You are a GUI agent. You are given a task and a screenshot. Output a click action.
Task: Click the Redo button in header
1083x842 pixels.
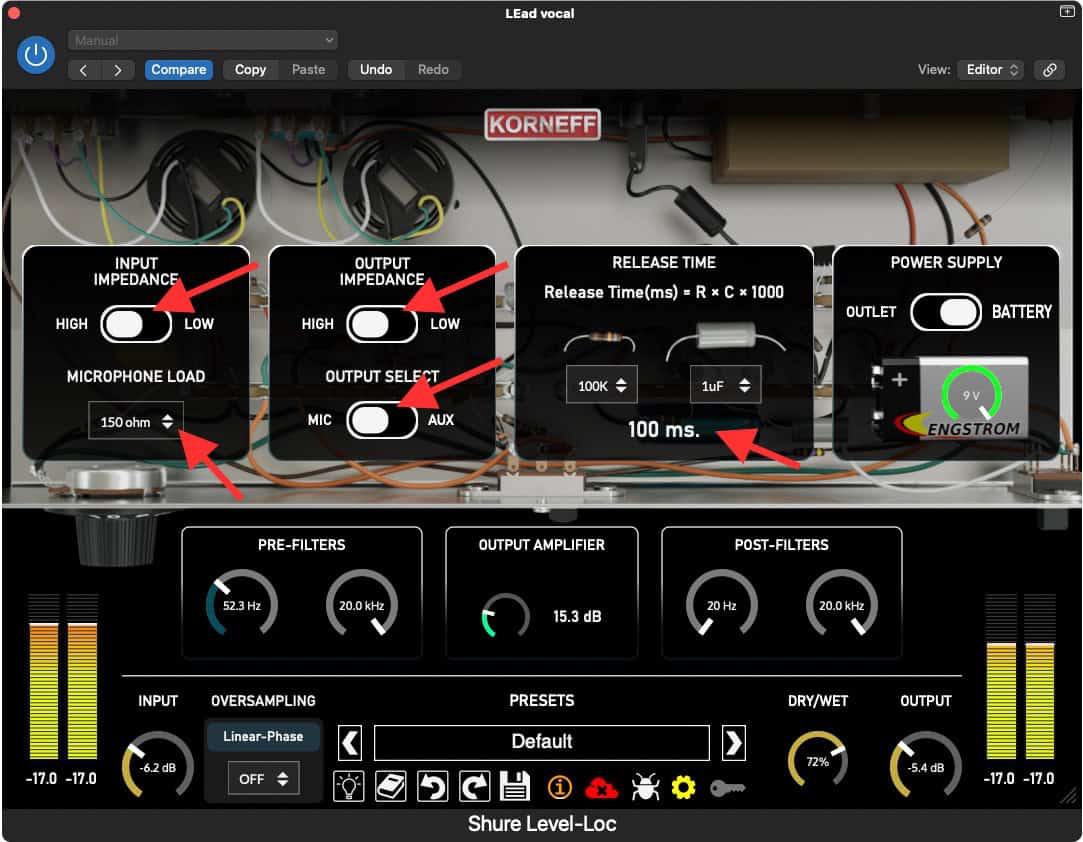click(x=433, y=70)
